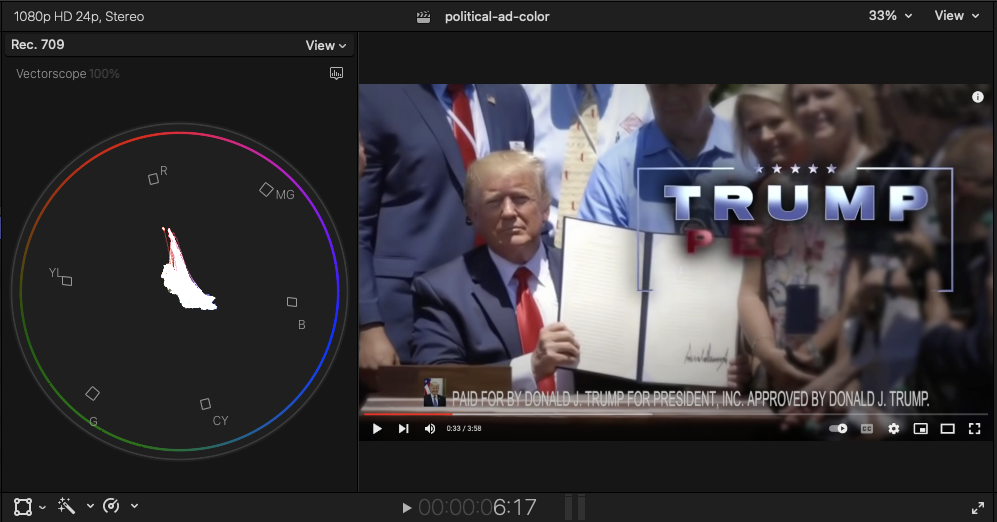997x522 pixels.
Task: Toggle closed captions on the video
Action: (867, 429)
